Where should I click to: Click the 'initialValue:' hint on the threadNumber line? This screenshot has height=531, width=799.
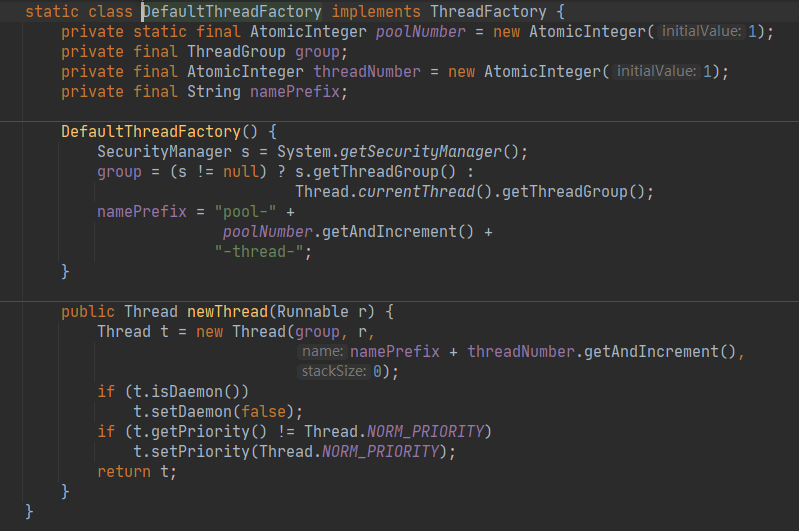pyautogui.click(x=656, y=71)
